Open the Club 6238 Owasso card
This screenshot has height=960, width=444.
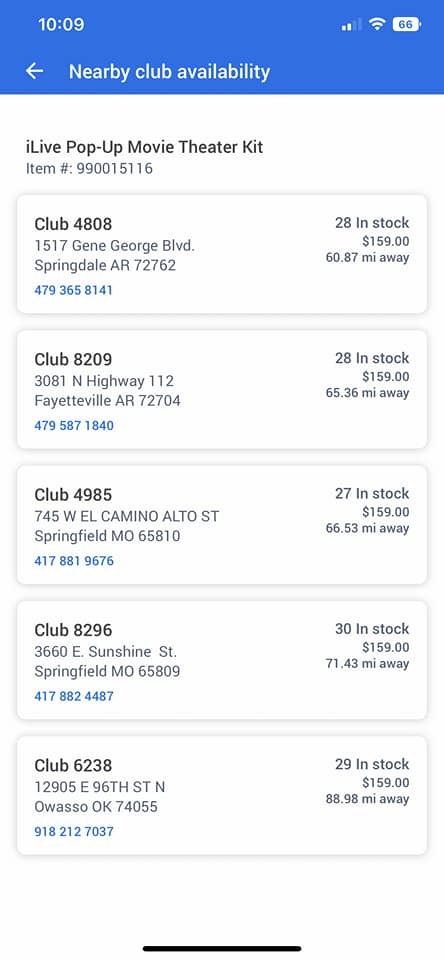pos(222,795)
